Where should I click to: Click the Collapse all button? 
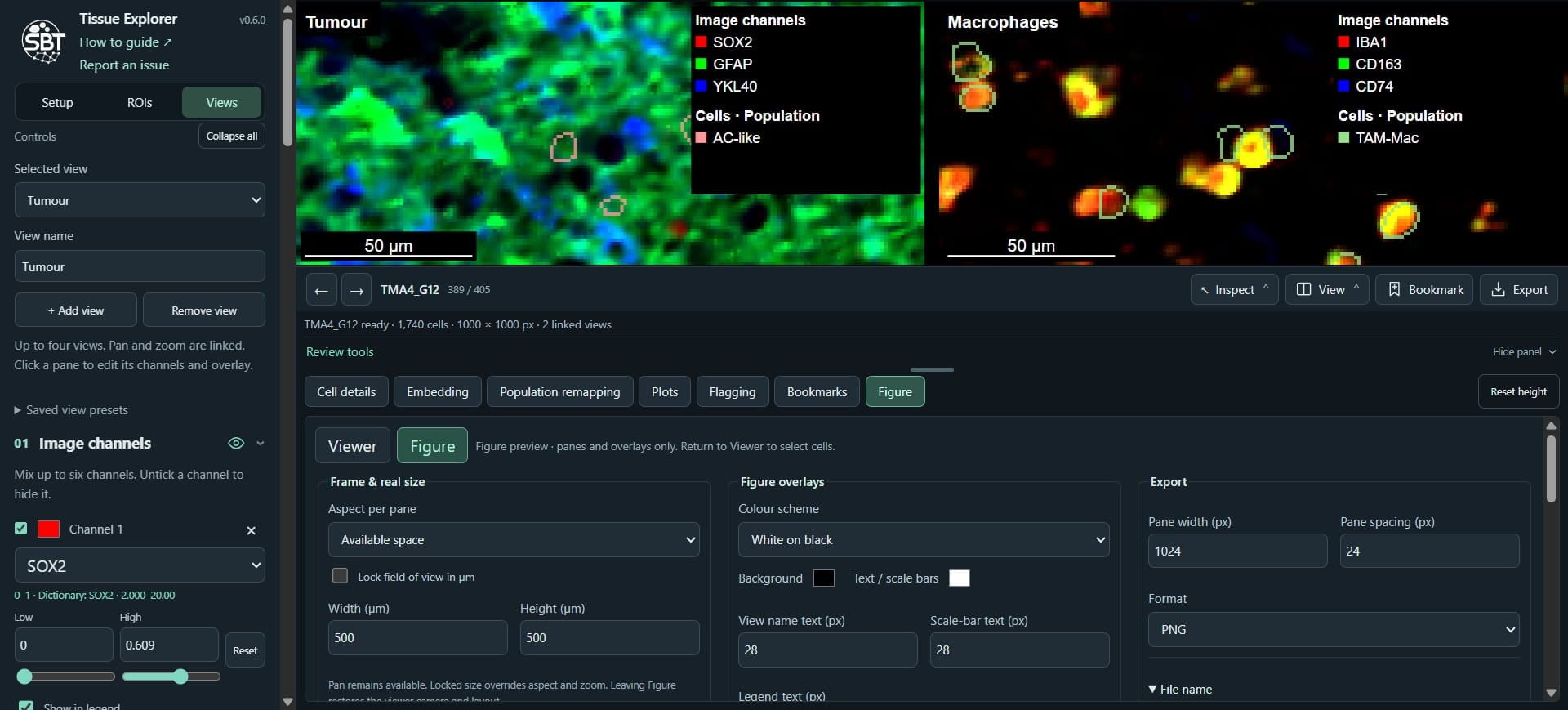(232, 136)
